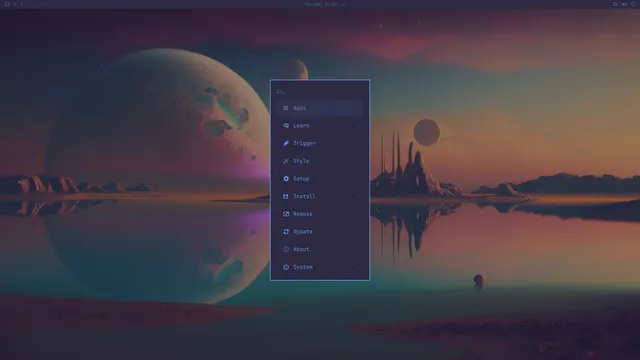Click the clock in the top bar

click(320, 4)
